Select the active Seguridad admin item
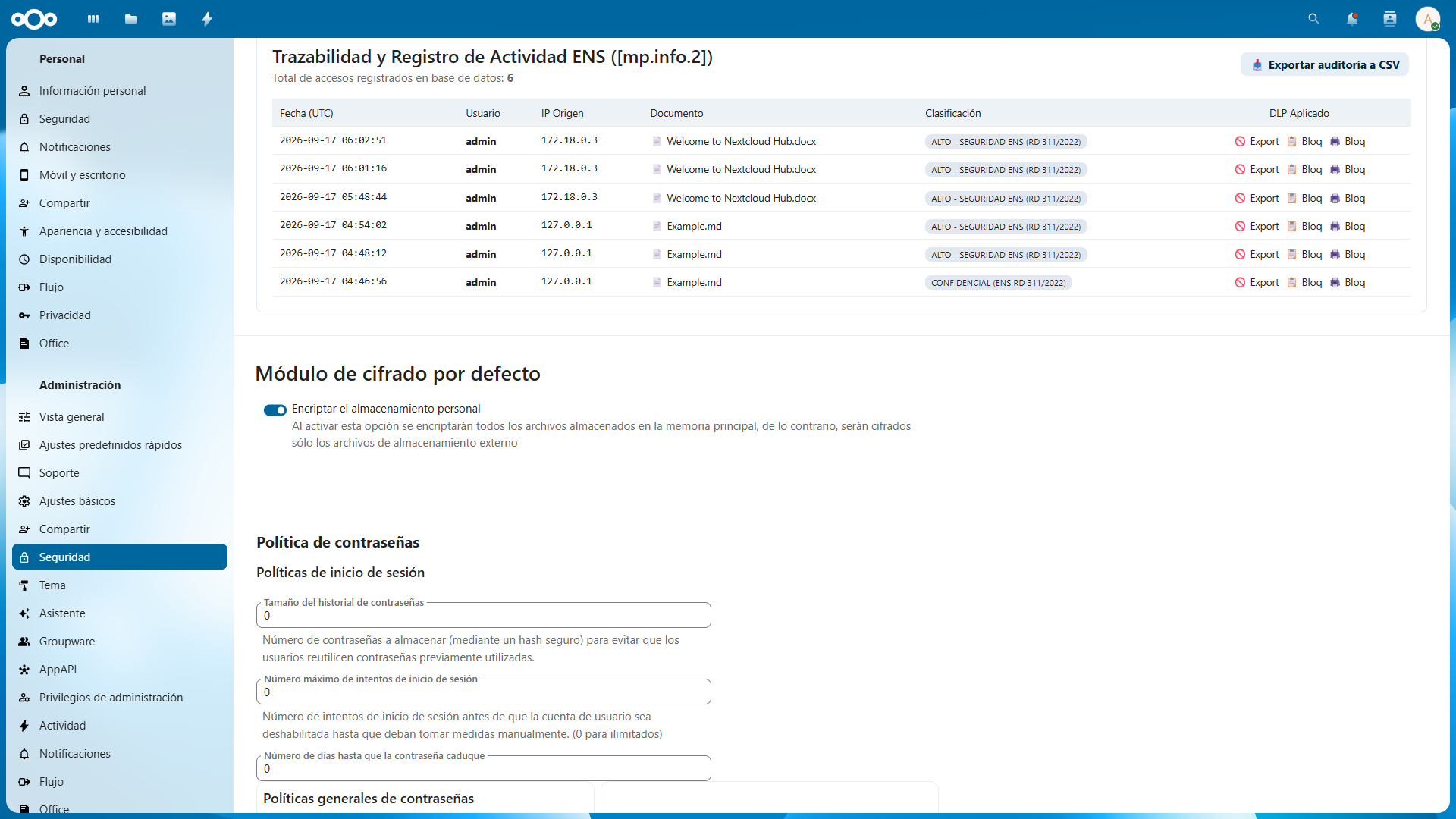Screen dimensions: 1456x819 coord(120,557)
